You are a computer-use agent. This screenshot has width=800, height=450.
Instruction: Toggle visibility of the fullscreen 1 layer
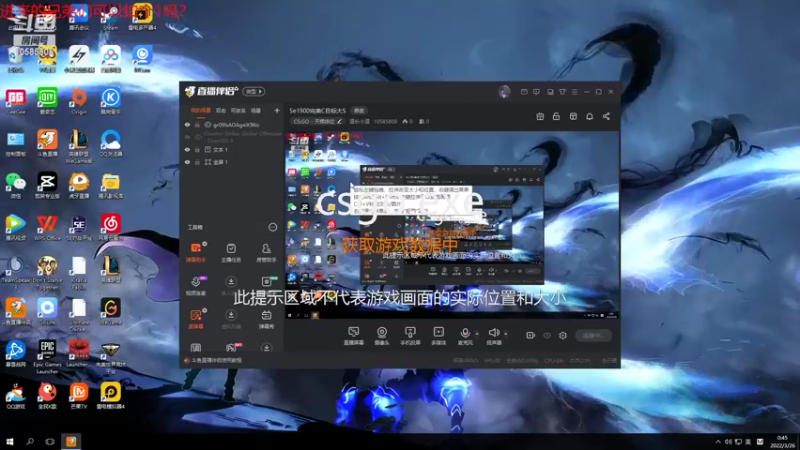pos(187,162)
